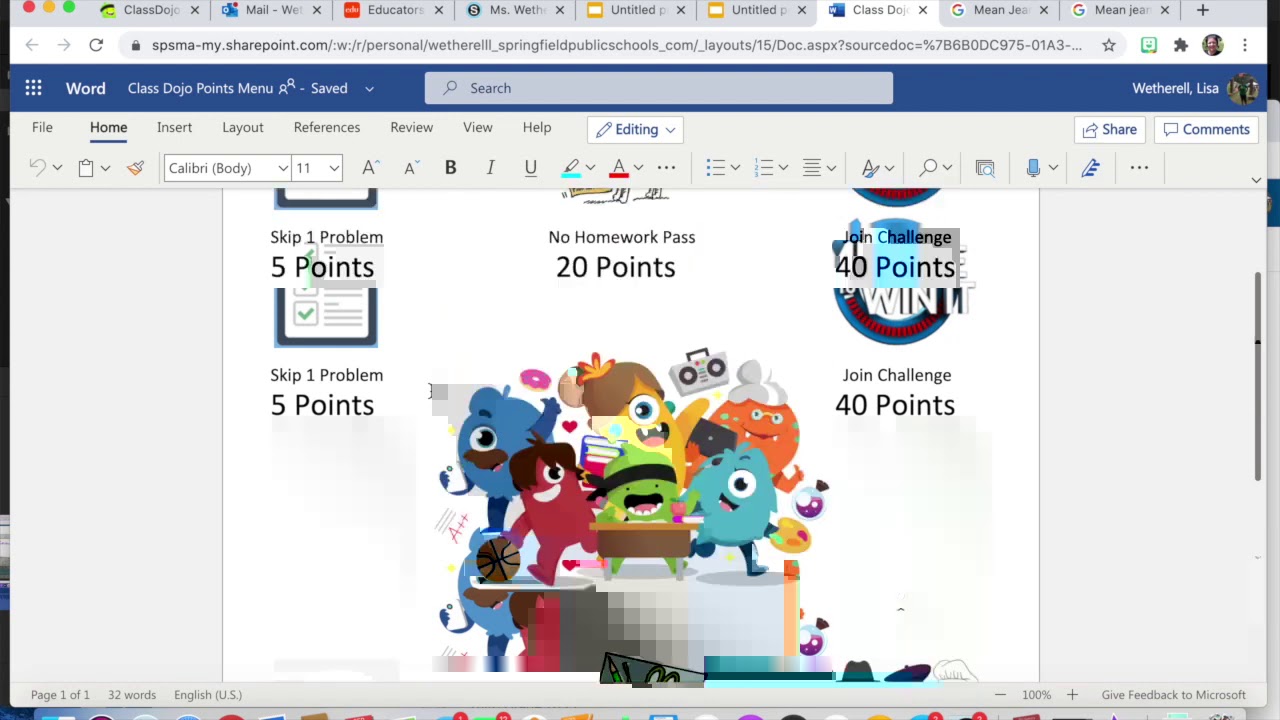Click Grow Font icon
1280x720 pixels.
pyautogui.click(x=370, y=168)
